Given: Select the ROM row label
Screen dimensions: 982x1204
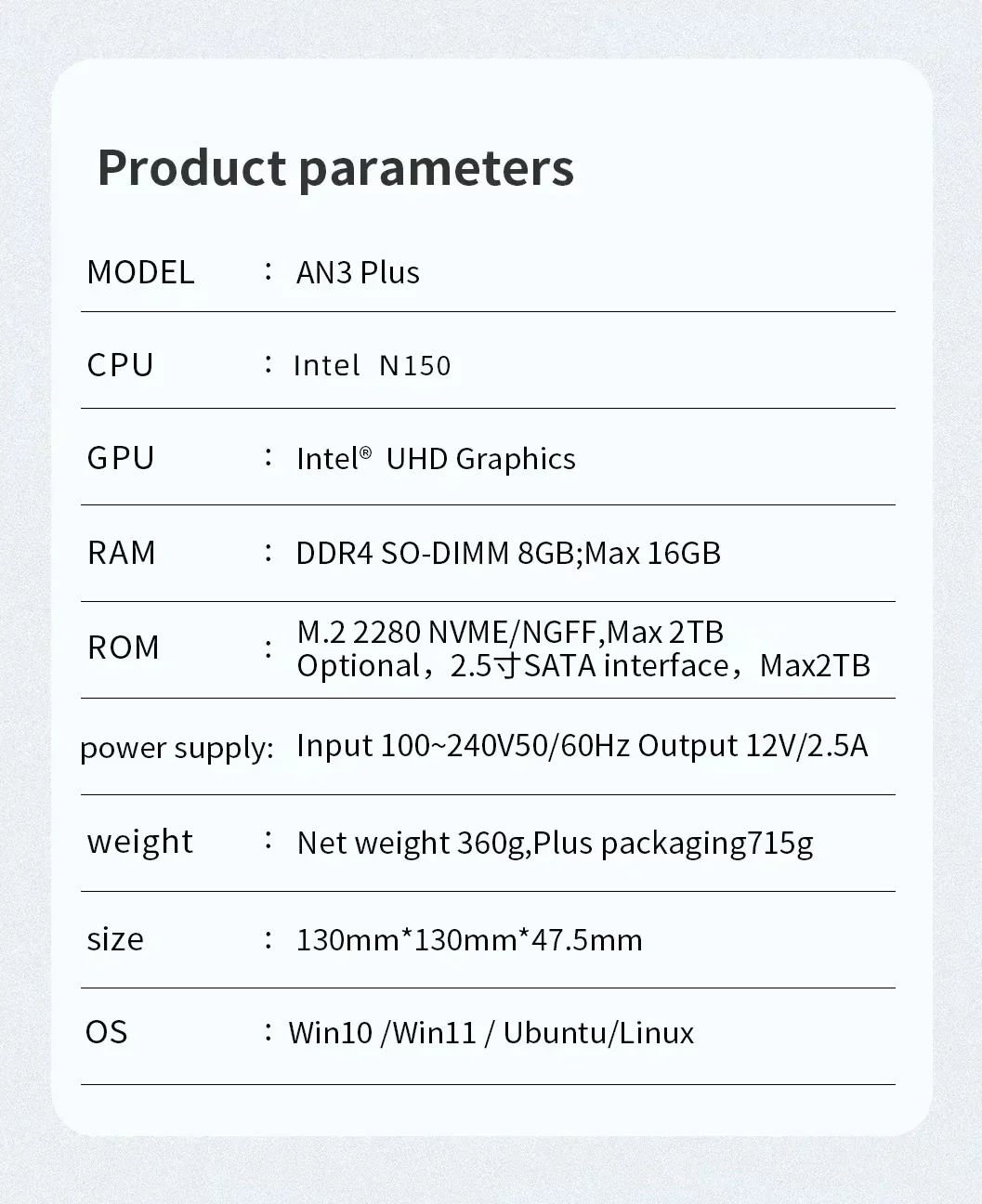Looking at the screenshot, I should point(124,648).
